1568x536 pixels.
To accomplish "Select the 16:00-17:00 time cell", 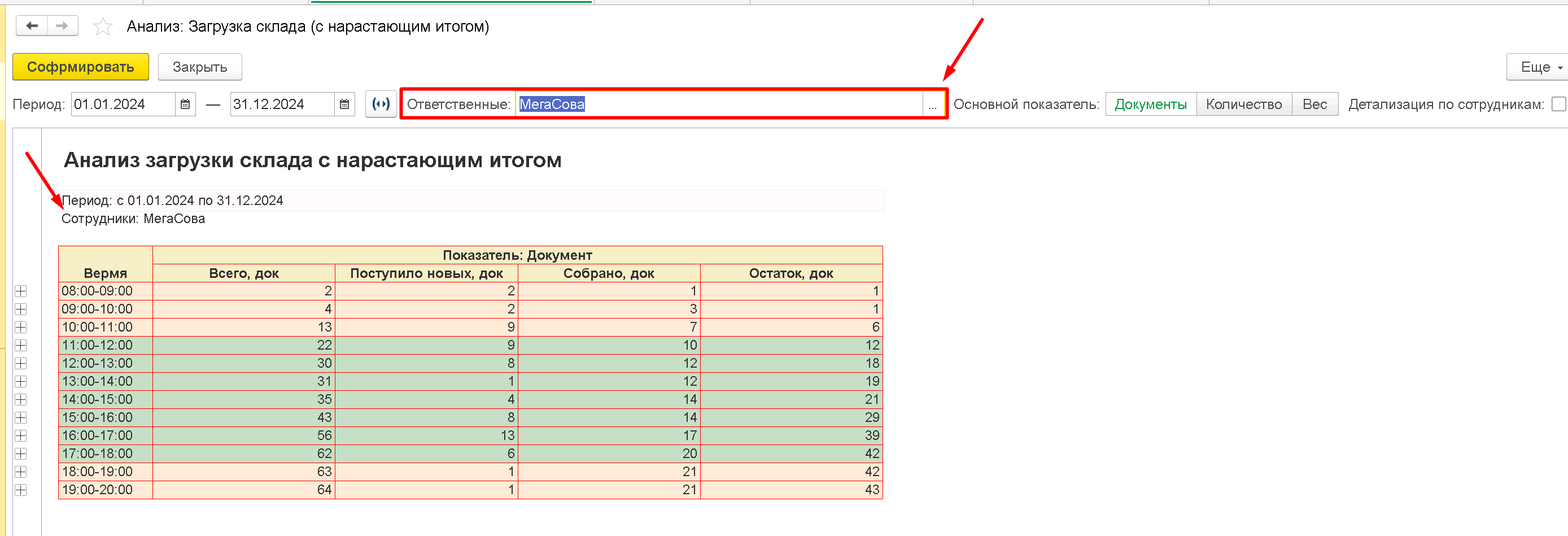I will [105, 435].
